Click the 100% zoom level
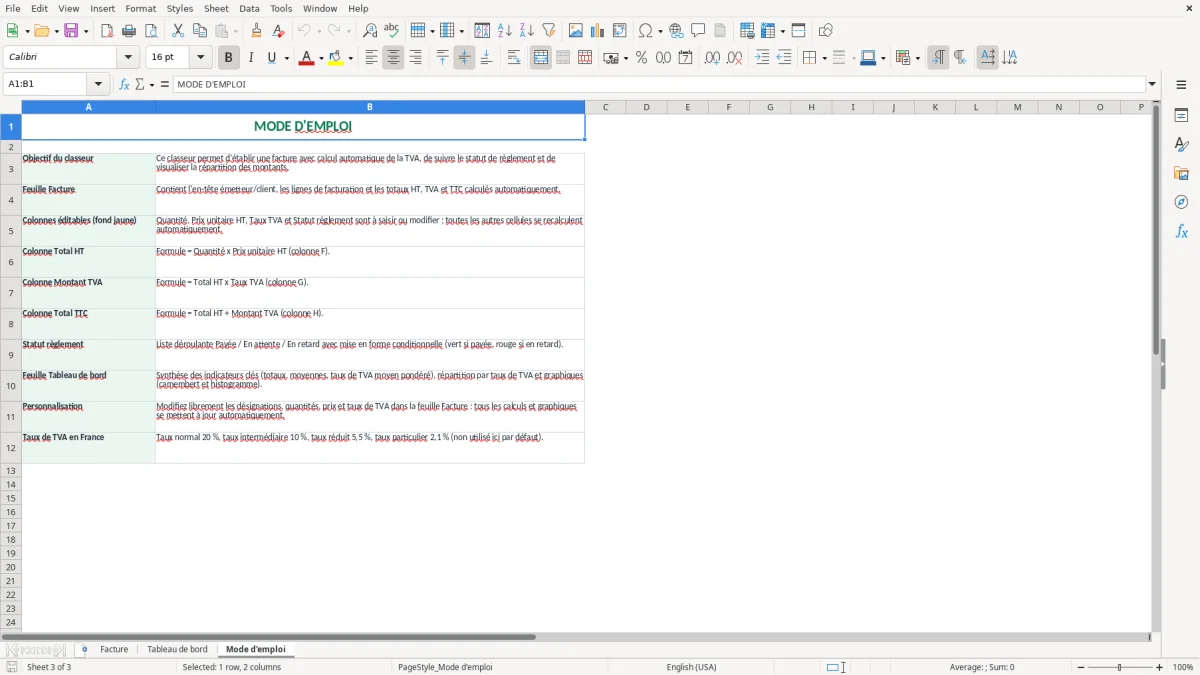 pyautogui.click(x=1183, y=667)
